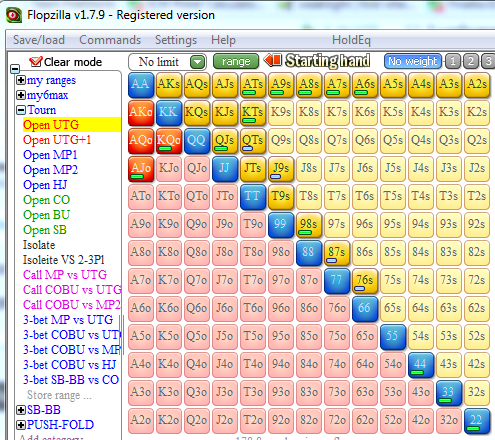This screenshot has width=495, height=440.
Task: Open the Settings menu
Action: tap(176, 40)
